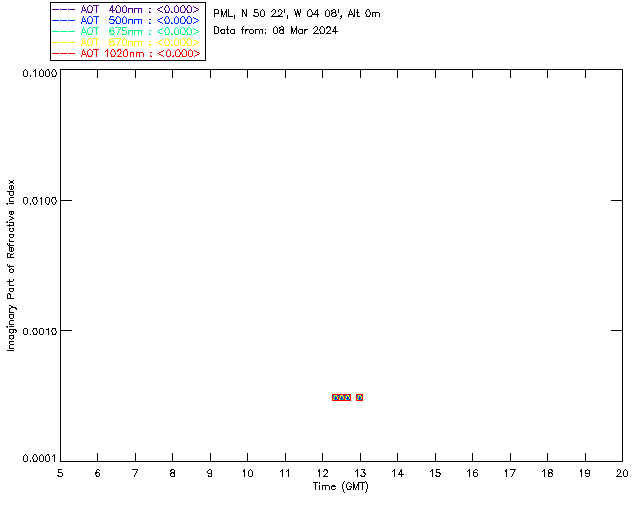Click the x-axis tick label 16

click(x=472, y=473)
